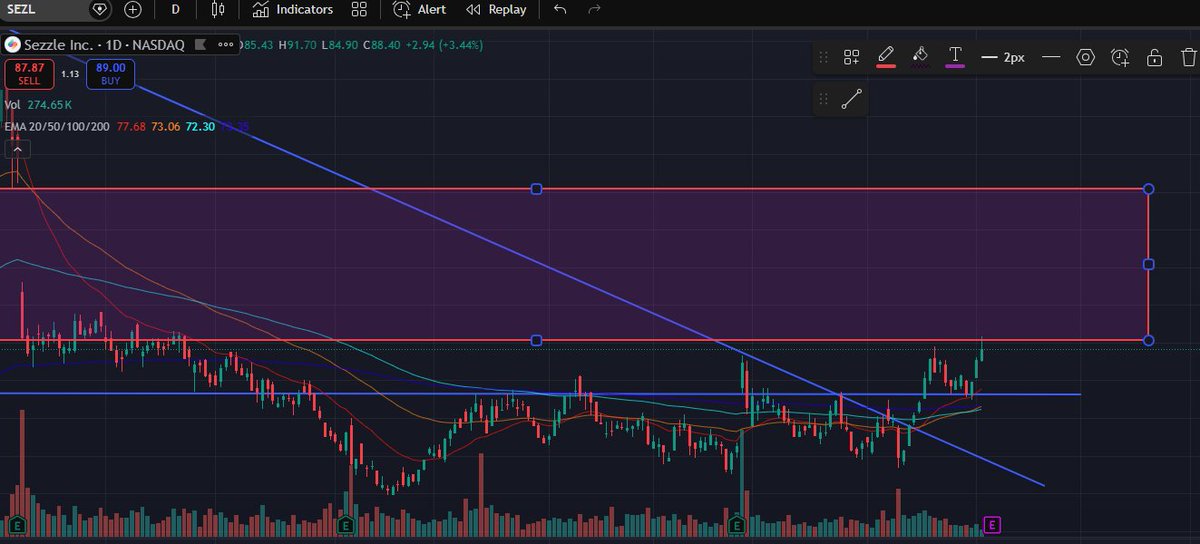Click the rectangle's bottom-right corner handle
Viewport: 1200px width, 544px height.
point(1148,341)
